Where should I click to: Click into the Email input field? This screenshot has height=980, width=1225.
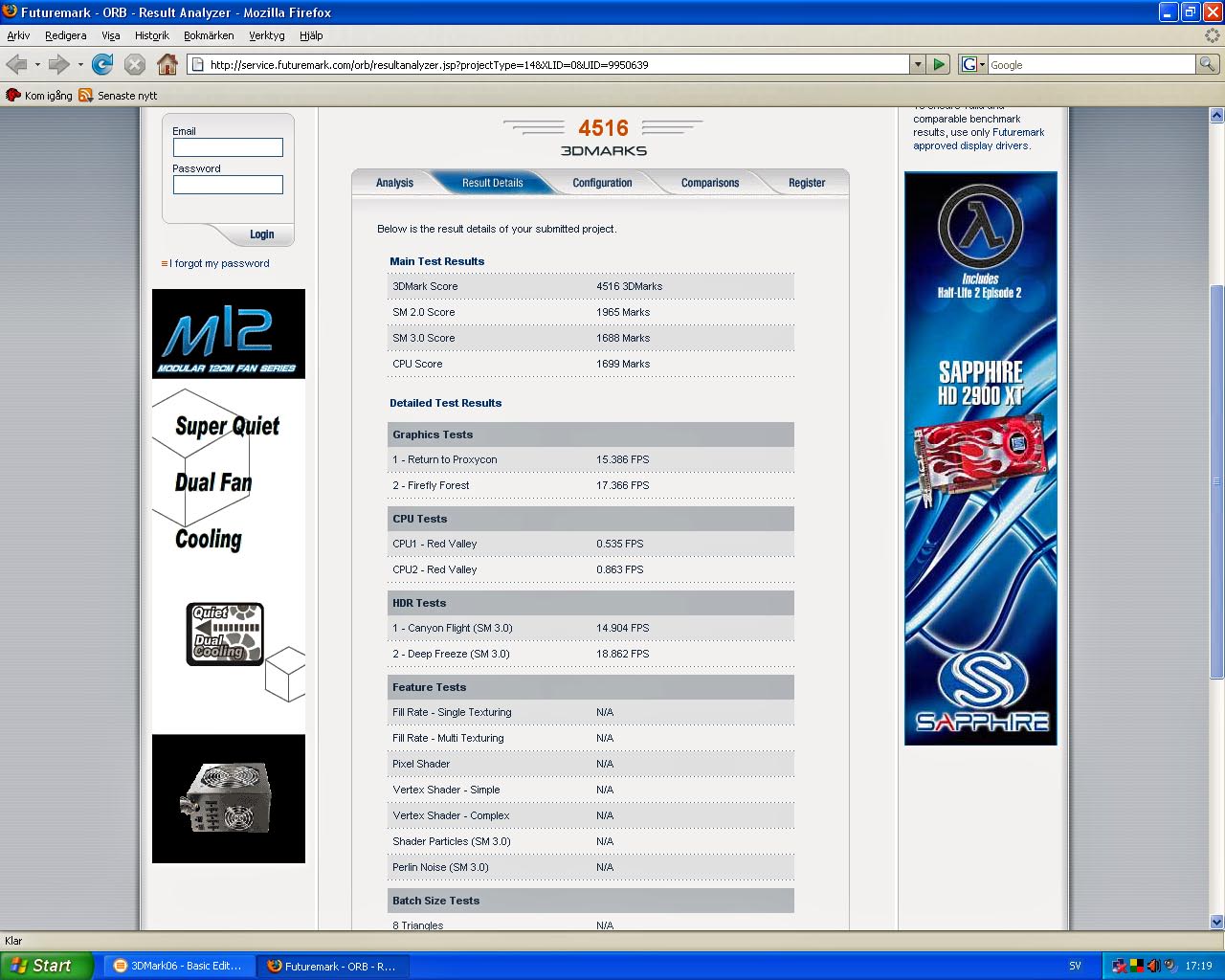(228, 147)
